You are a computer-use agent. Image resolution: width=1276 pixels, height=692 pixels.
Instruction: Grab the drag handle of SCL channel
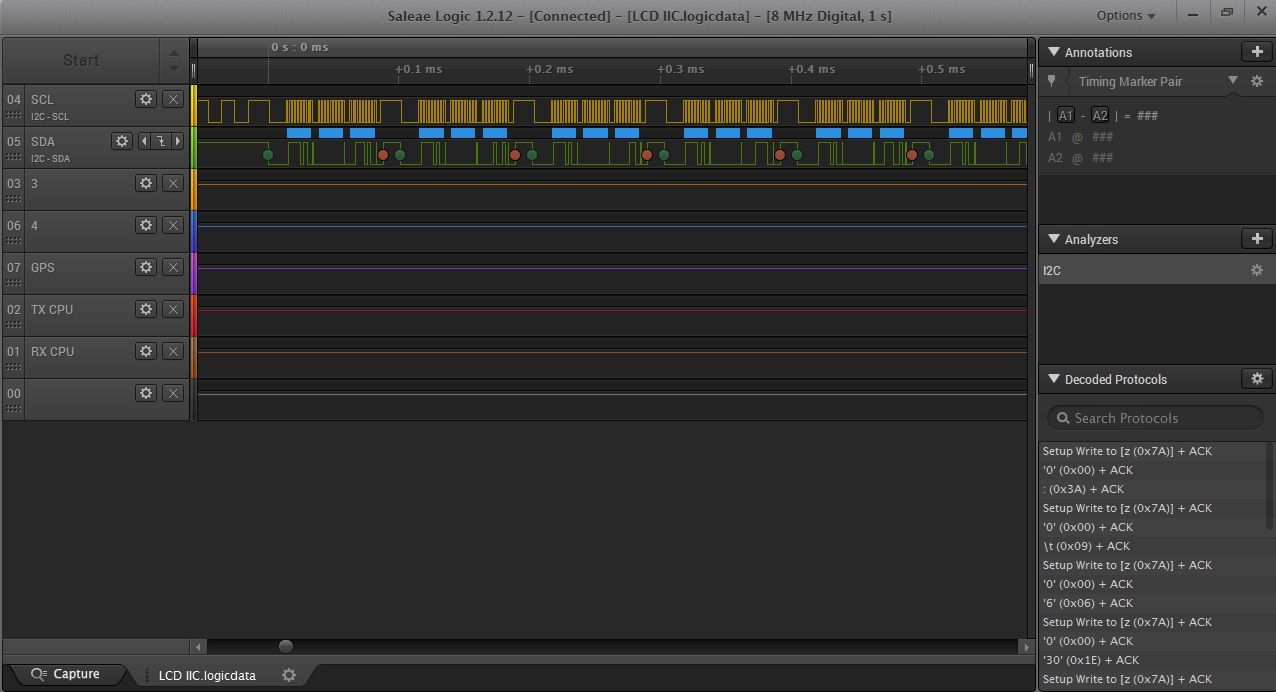14,116
